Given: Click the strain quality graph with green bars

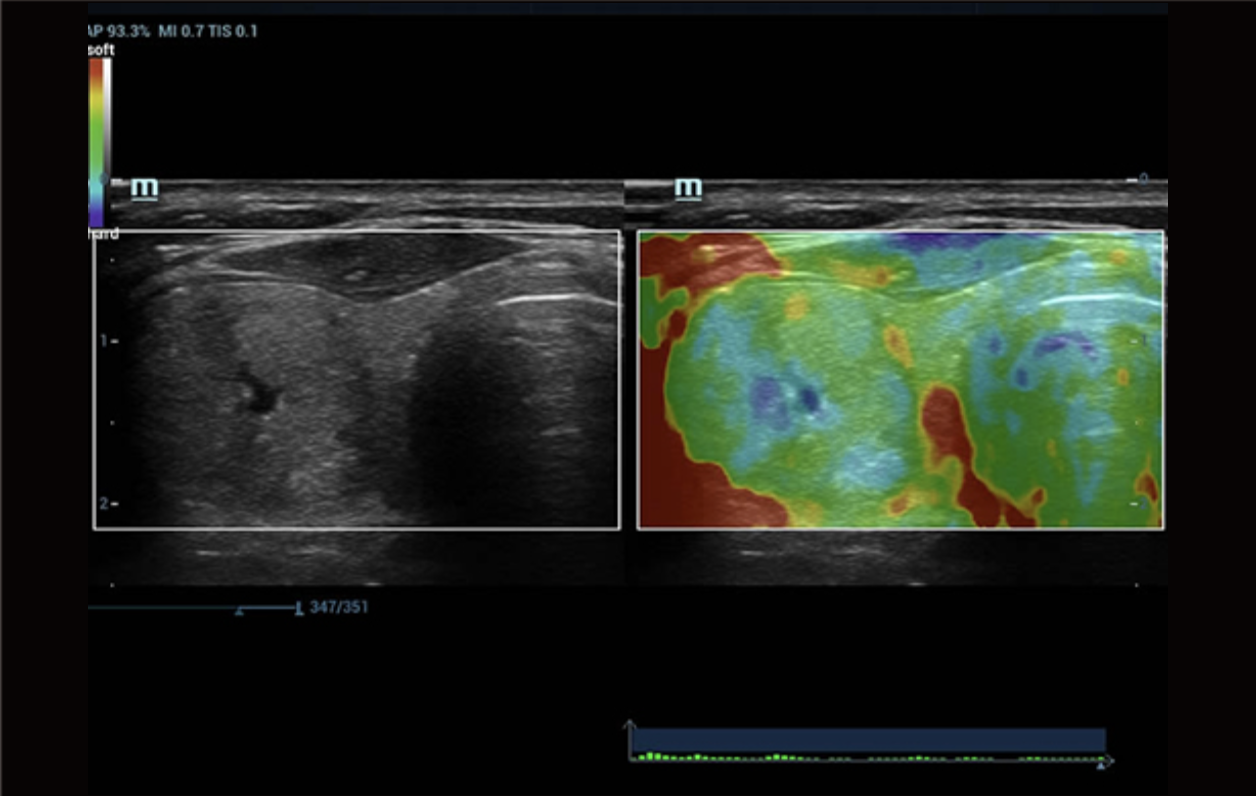Looking at the screenshot, I should 868,743.
